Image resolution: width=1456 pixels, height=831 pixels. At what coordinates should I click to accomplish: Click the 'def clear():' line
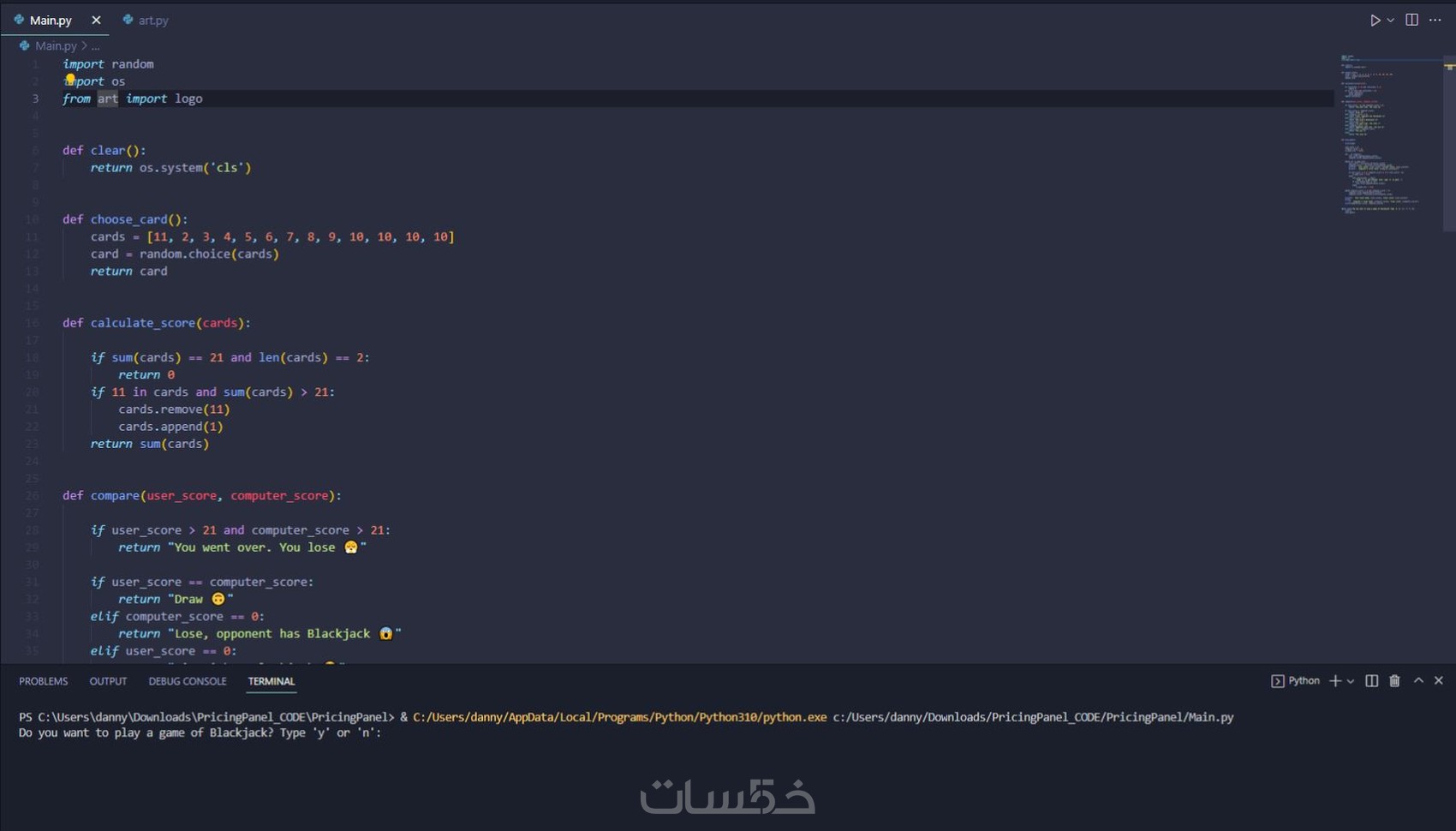point(104,151)
